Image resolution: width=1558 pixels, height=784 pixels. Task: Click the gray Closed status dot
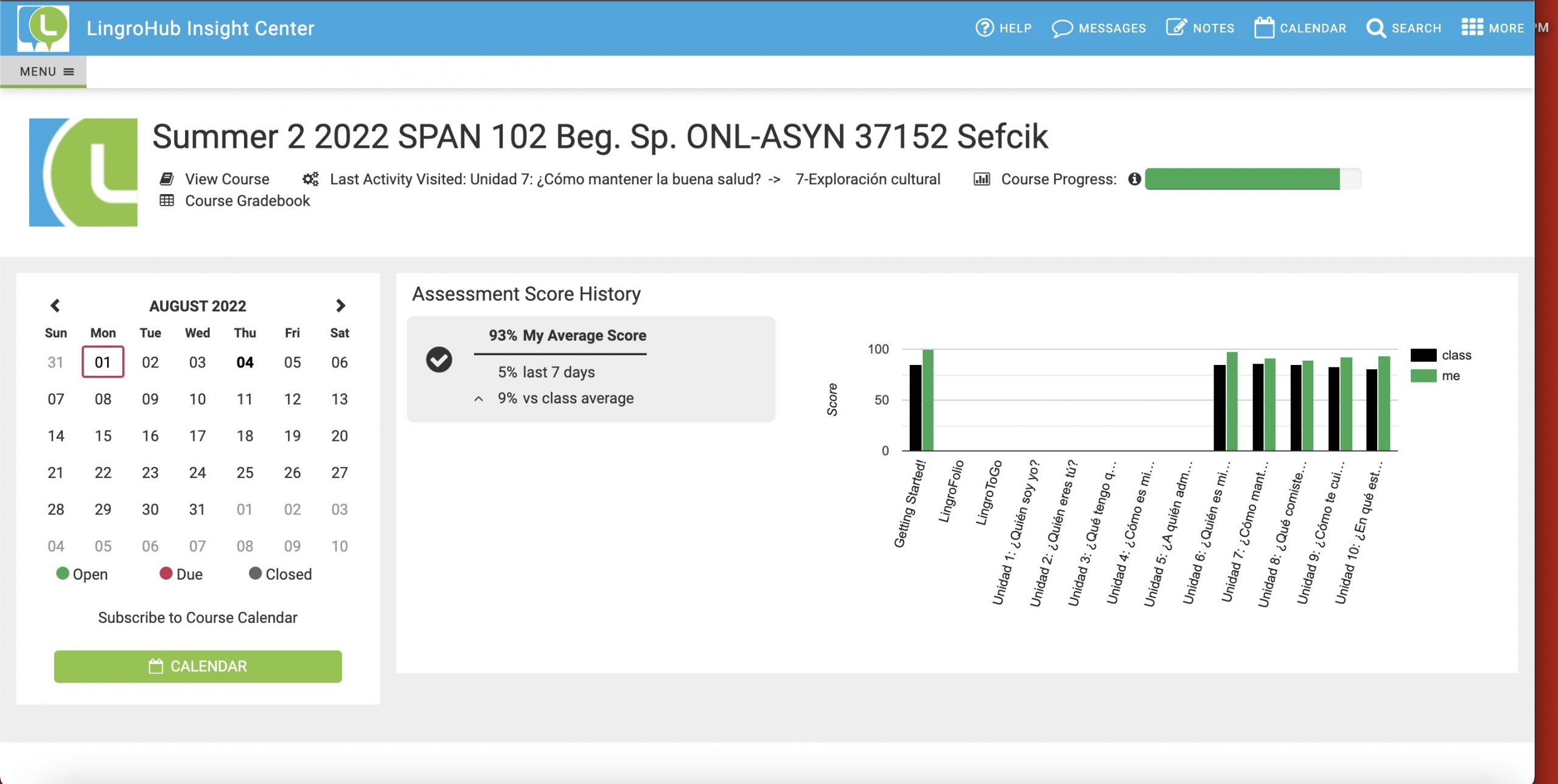(255, 573)
